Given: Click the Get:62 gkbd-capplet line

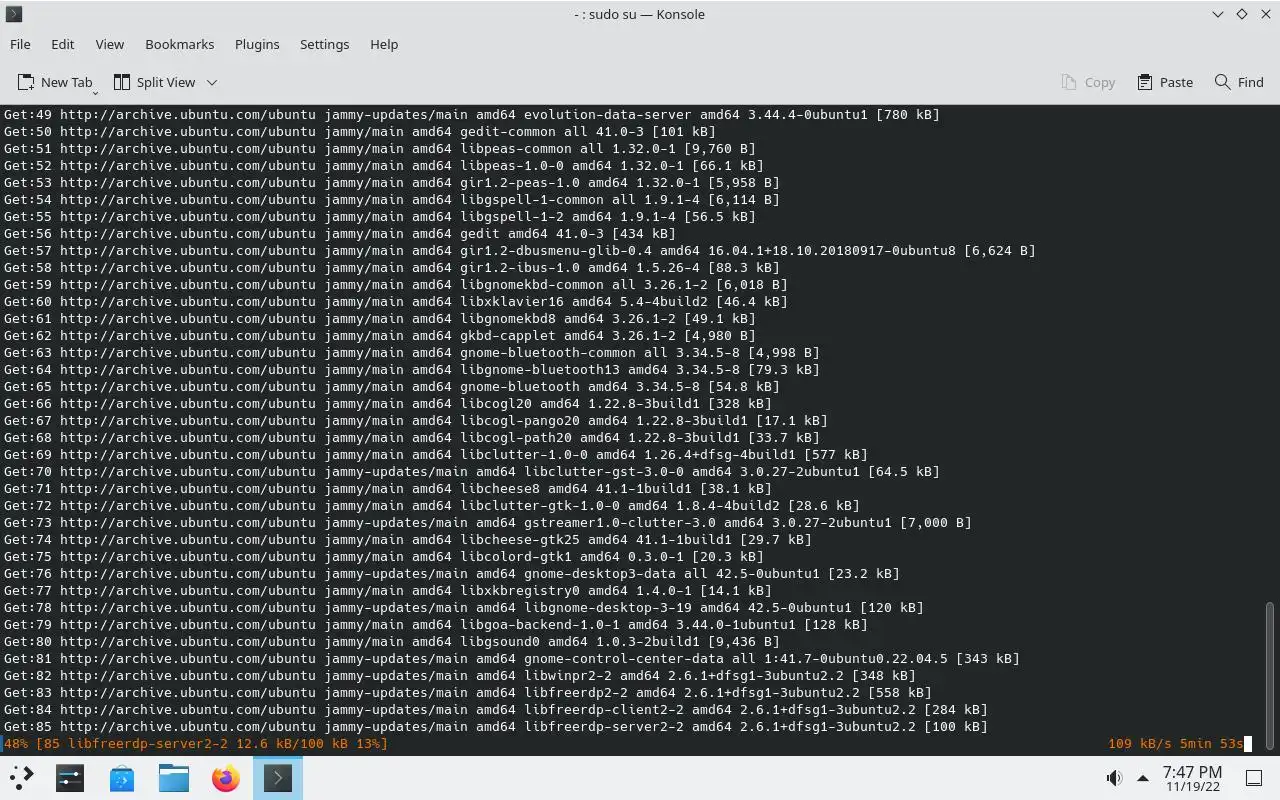Looking at the screenshot, I should pos(379,336).
